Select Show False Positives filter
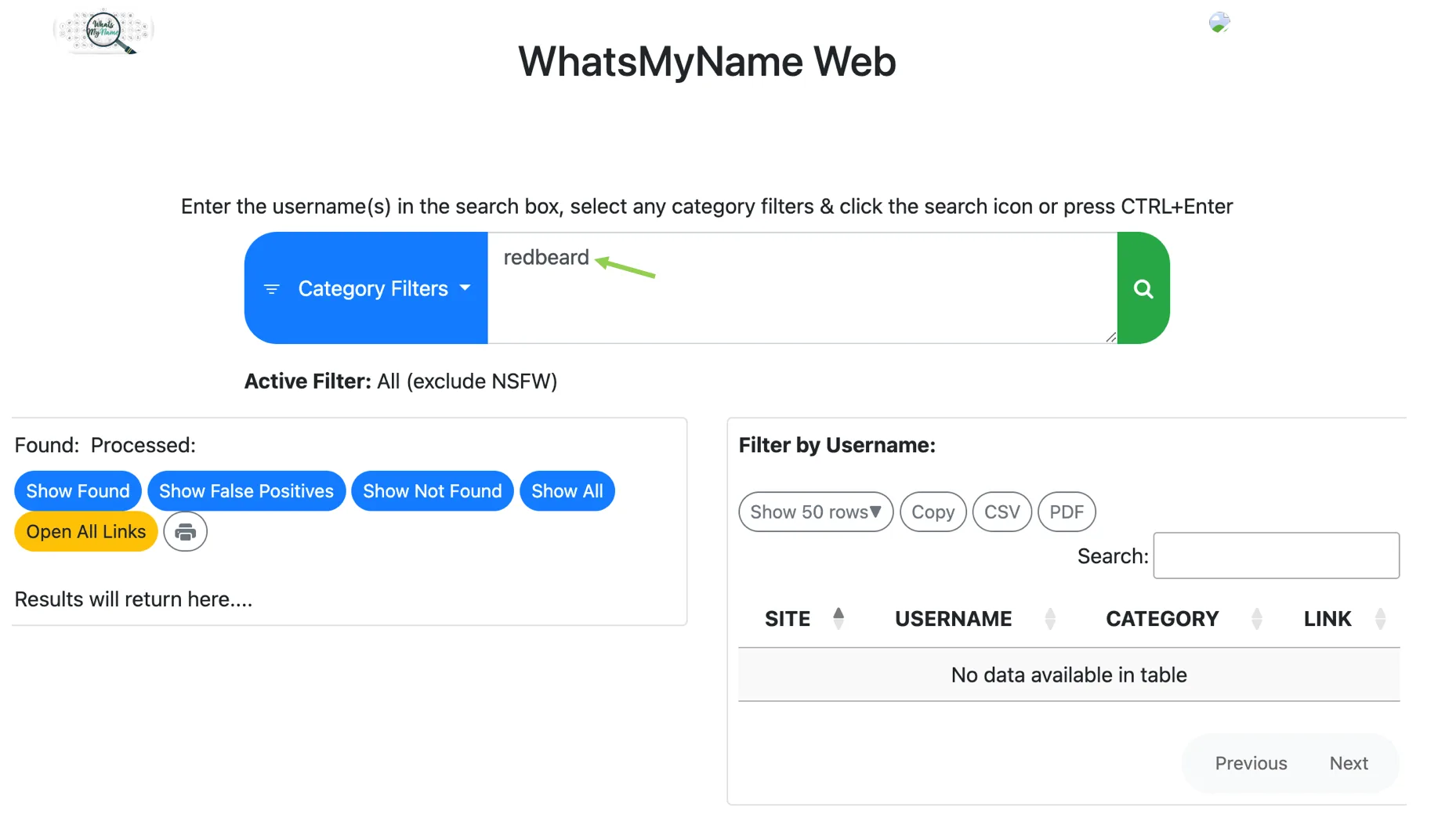Viewport: 1456px width, 821px height. pyautogui.click(x=246, y=491)
